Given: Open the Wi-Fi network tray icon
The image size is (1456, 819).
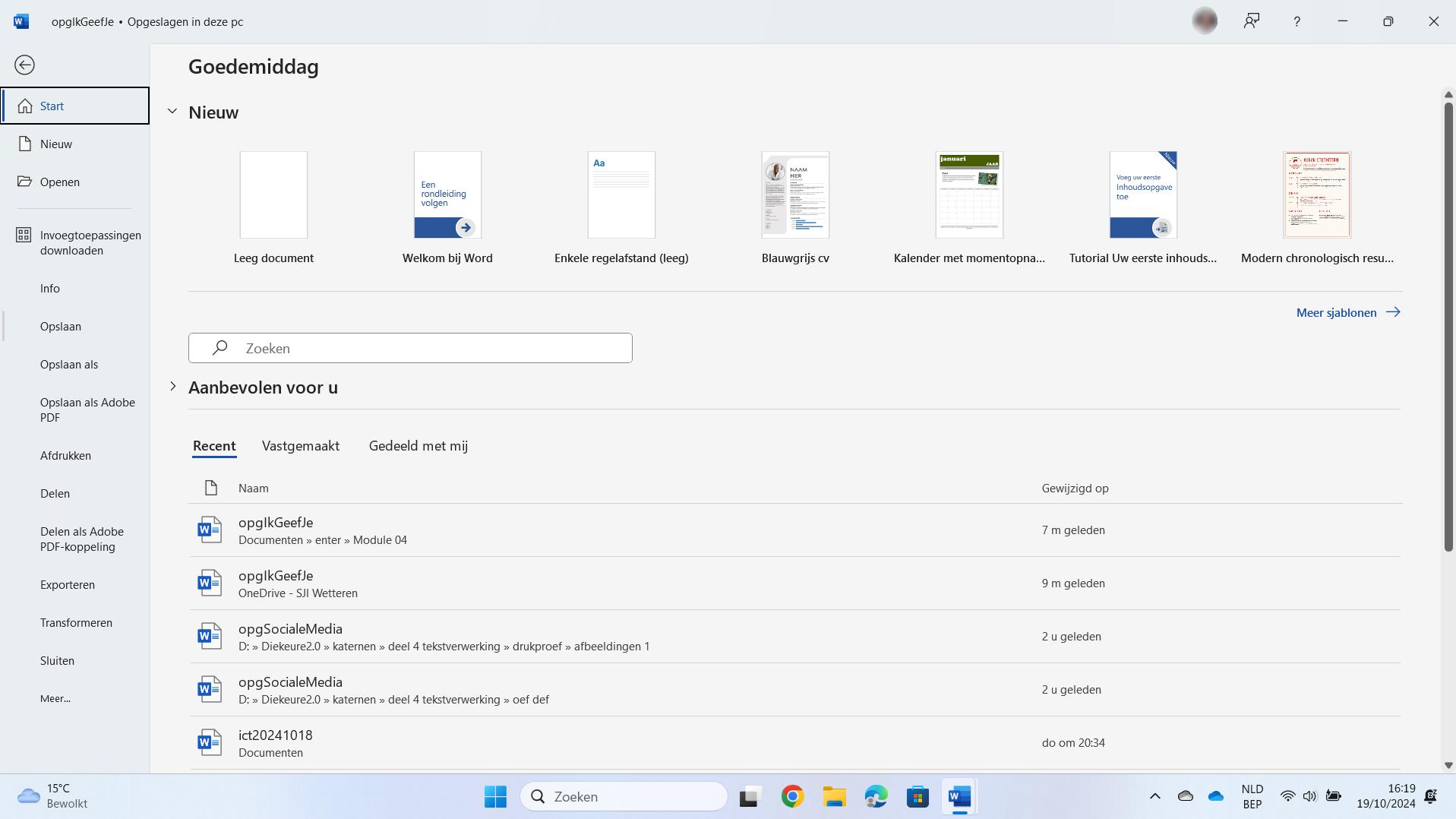Looking at the screenshot, I should 1288,797.
